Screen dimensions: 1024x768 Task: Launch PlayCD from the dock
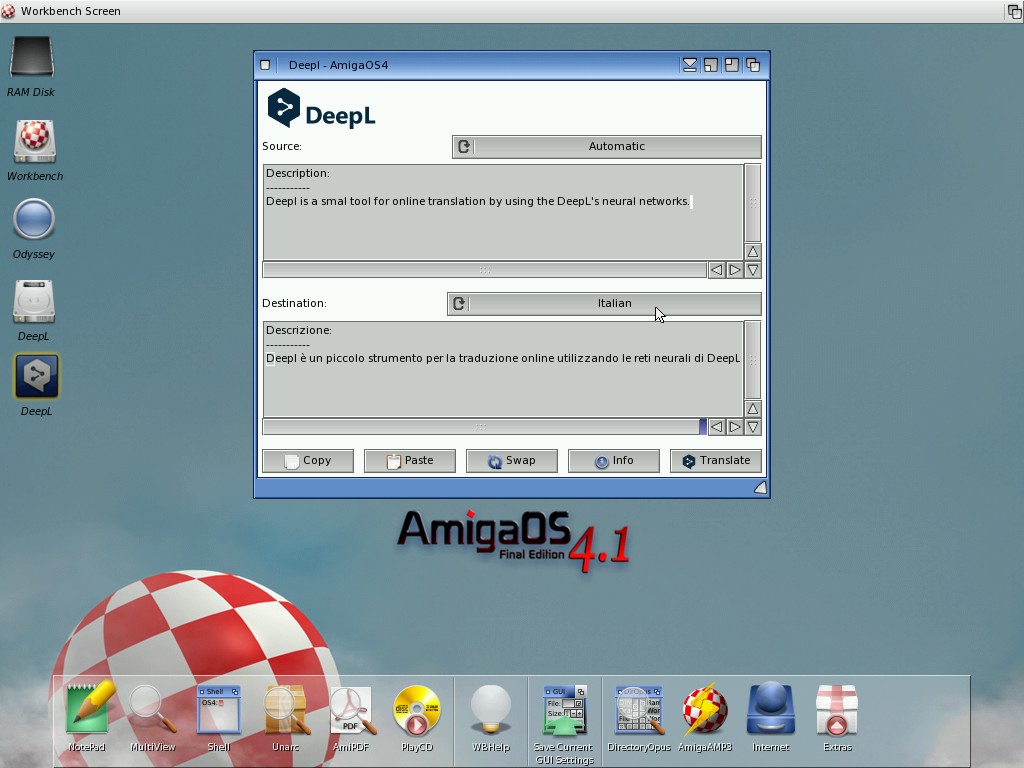click(417, 710)
